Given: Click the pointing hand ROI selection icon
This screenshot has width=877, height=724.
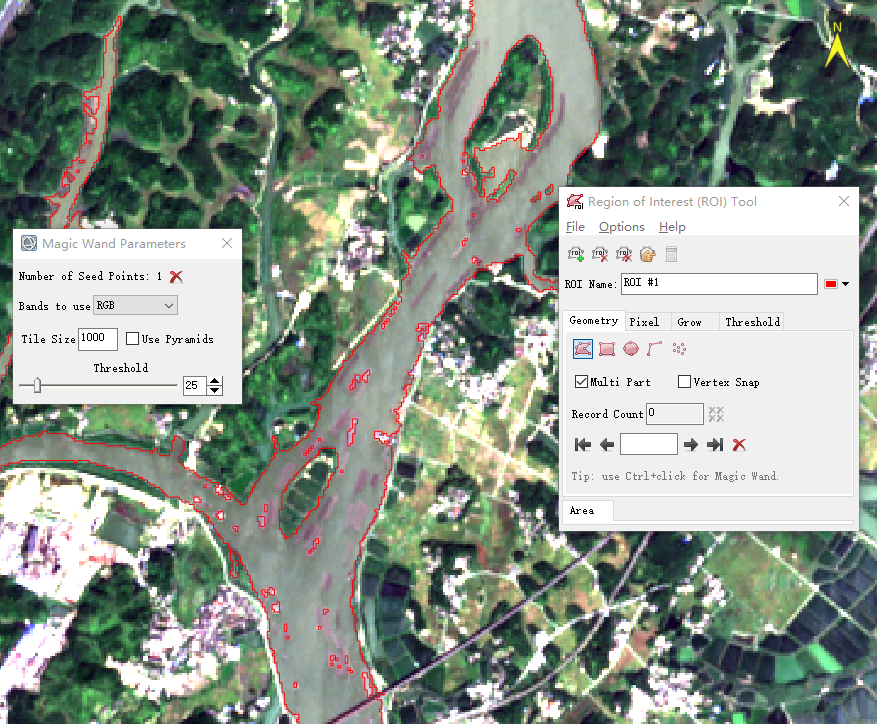Looking at the screenshot, I should 648,255.
